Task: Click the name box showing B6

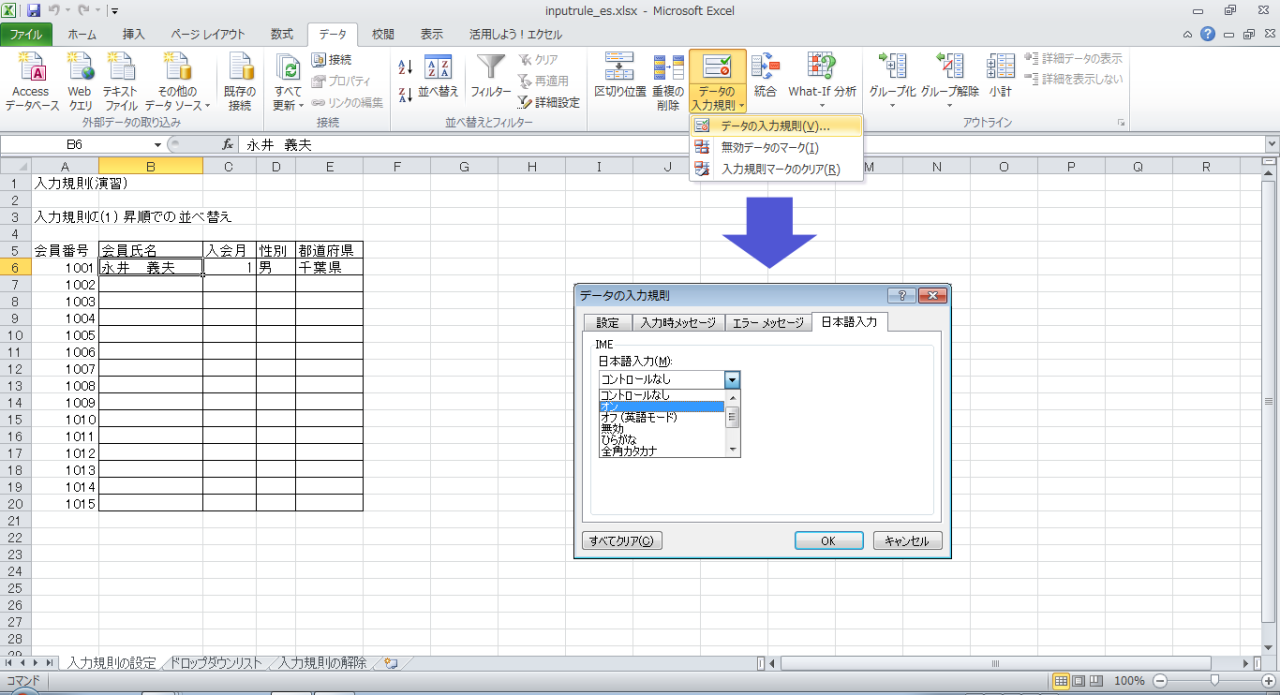Action: click(76, 145)
